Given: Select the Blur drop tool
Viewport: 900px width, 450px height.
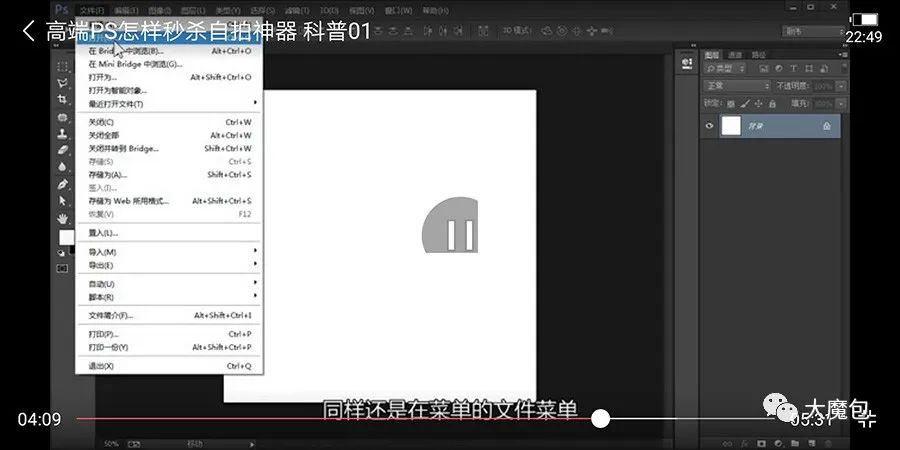Looking at the screenshot, I should click(x=63, y=166).
